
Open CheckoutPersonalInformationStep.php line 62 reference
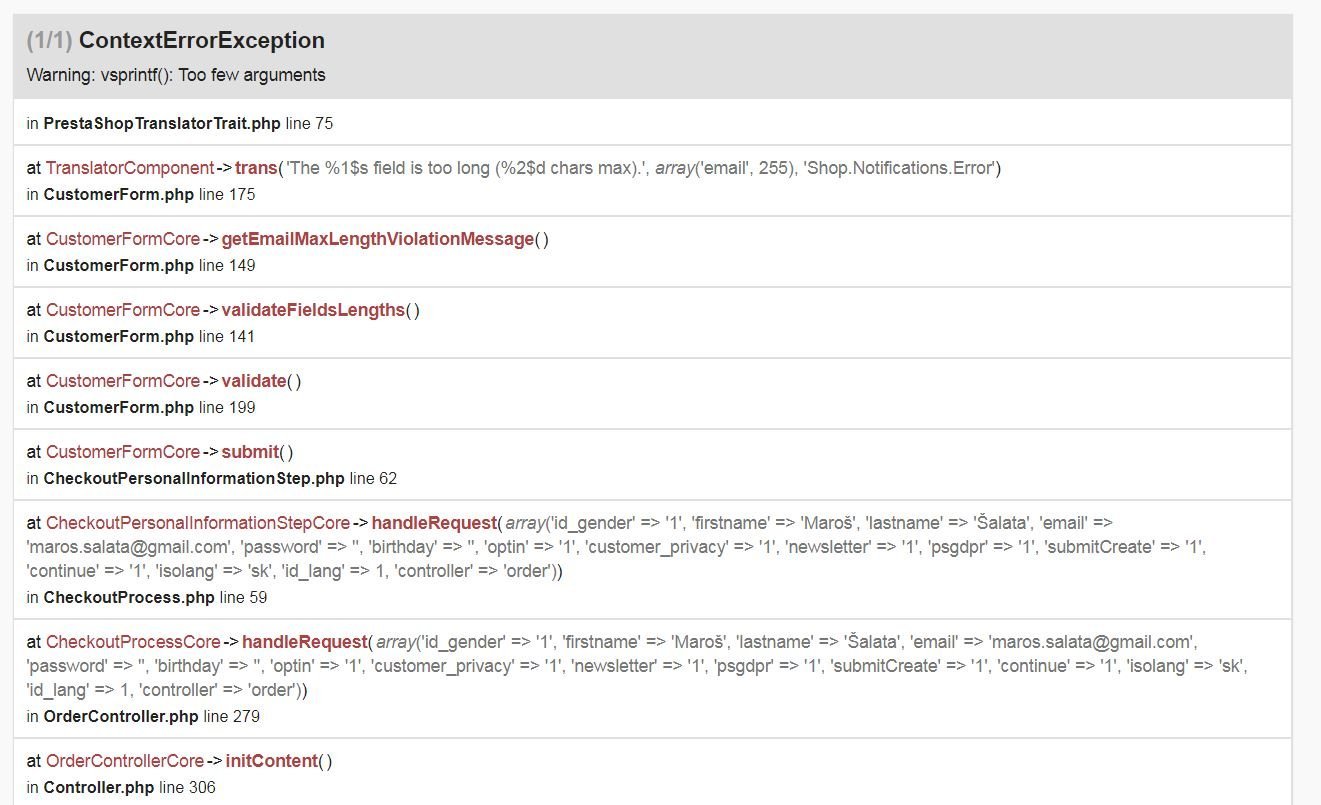193,479
